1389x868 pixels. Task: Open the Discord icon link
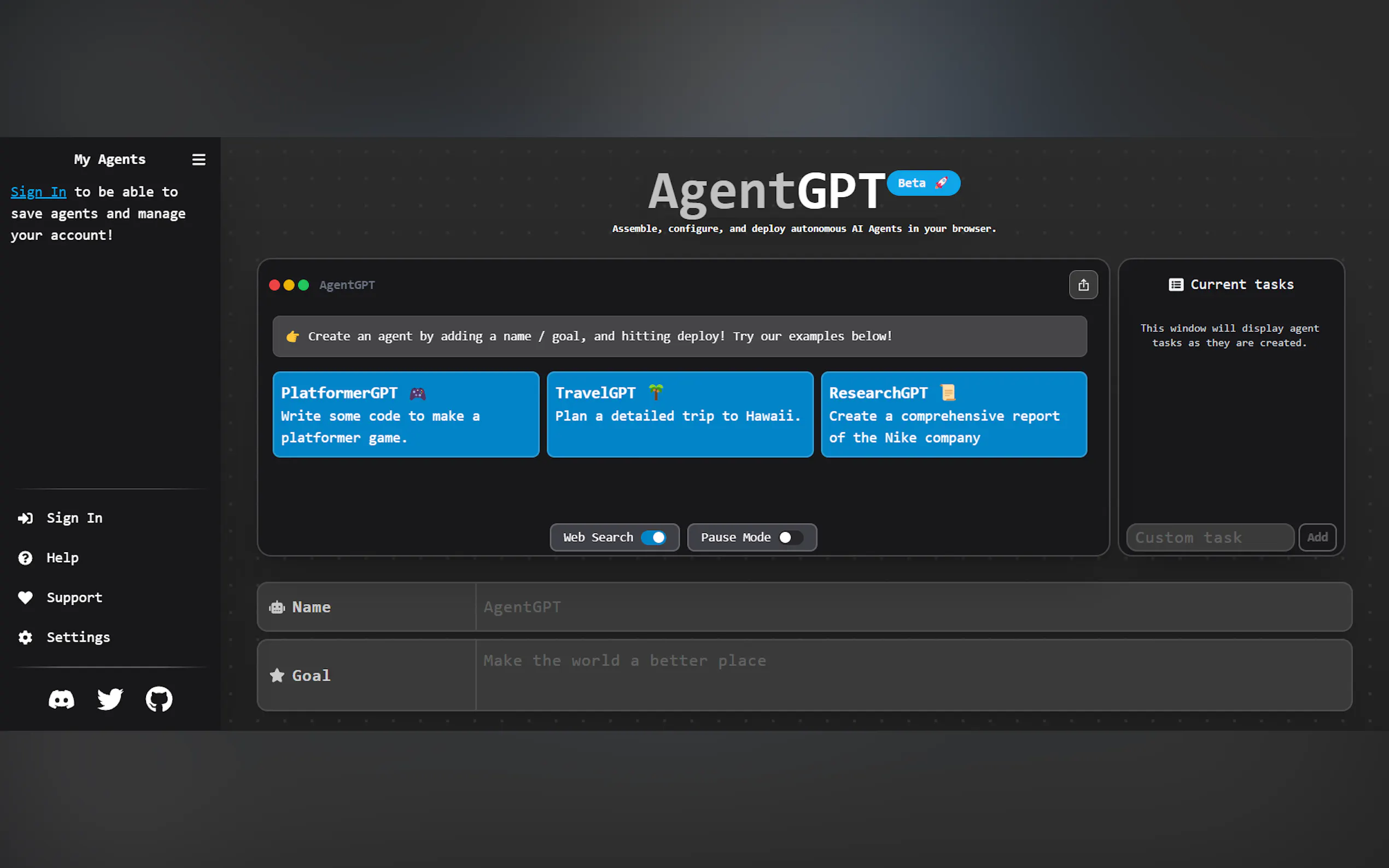(x=61, y=699)
